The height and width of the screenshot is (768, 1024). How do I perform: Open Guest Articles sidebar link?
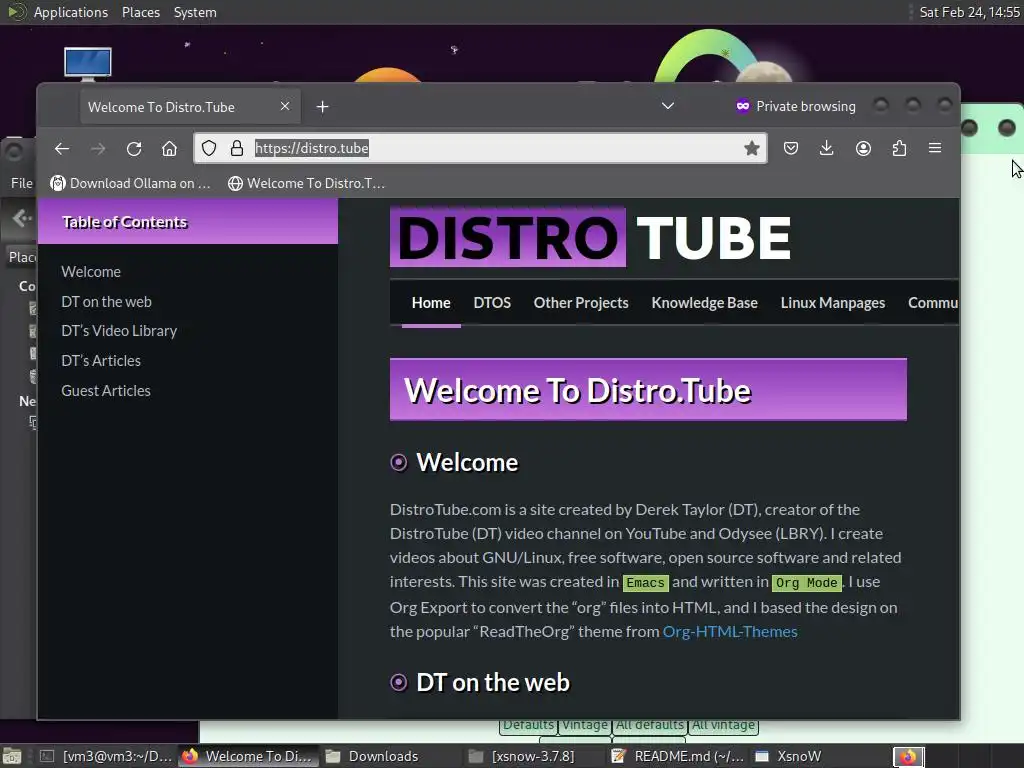click(x=106, y=391)
